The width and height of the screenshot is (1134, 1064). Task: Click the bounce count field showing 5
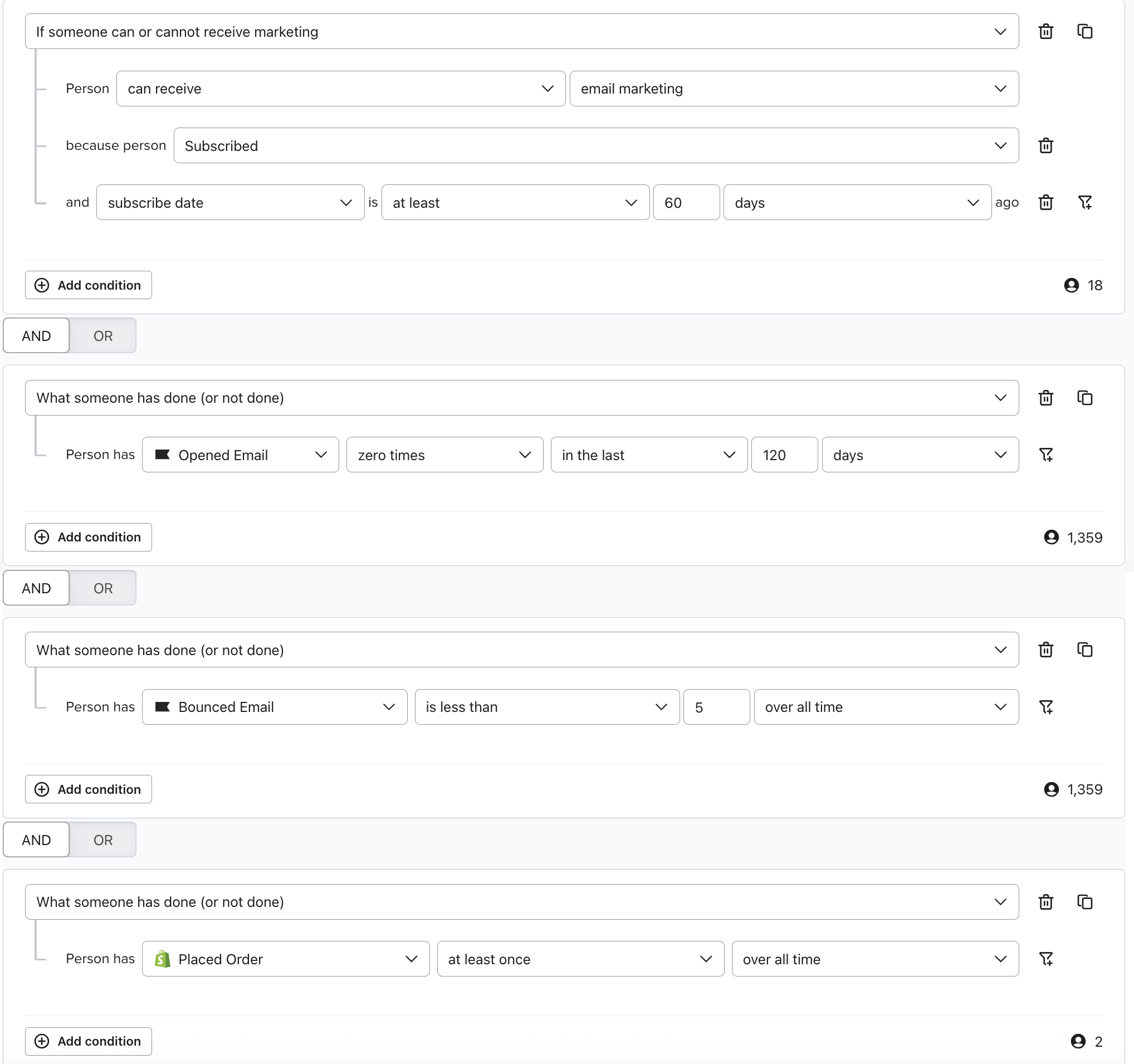click(x=715, y=707)
